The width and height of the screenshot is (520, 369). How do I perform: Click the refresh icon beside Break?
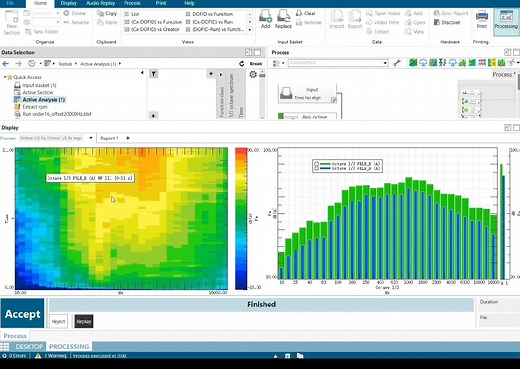pos(242,64)
